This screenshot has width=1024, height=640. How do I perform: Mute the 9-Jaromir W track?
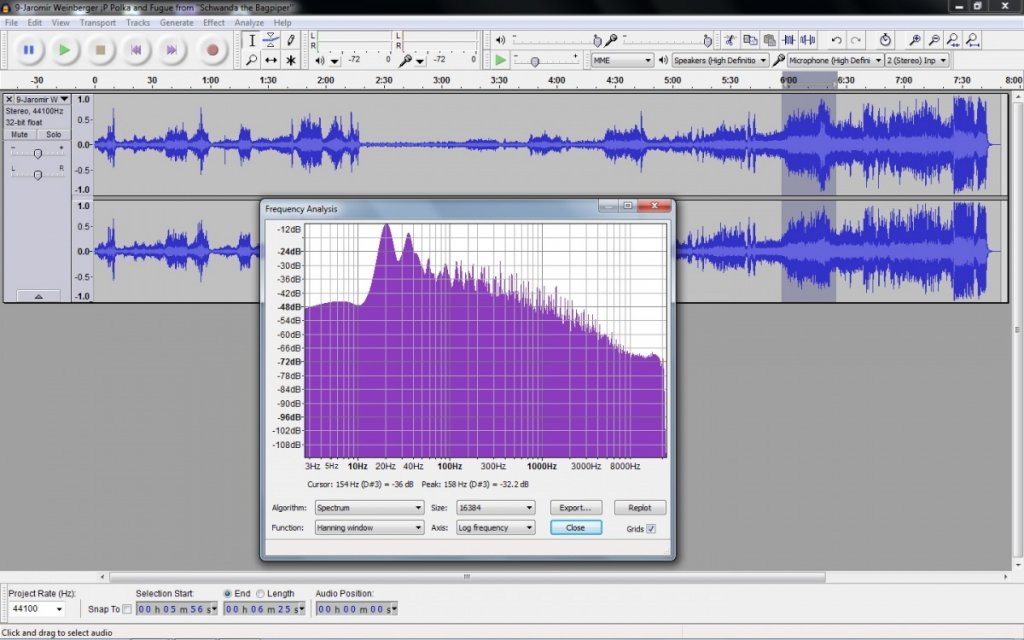[20, 135]
